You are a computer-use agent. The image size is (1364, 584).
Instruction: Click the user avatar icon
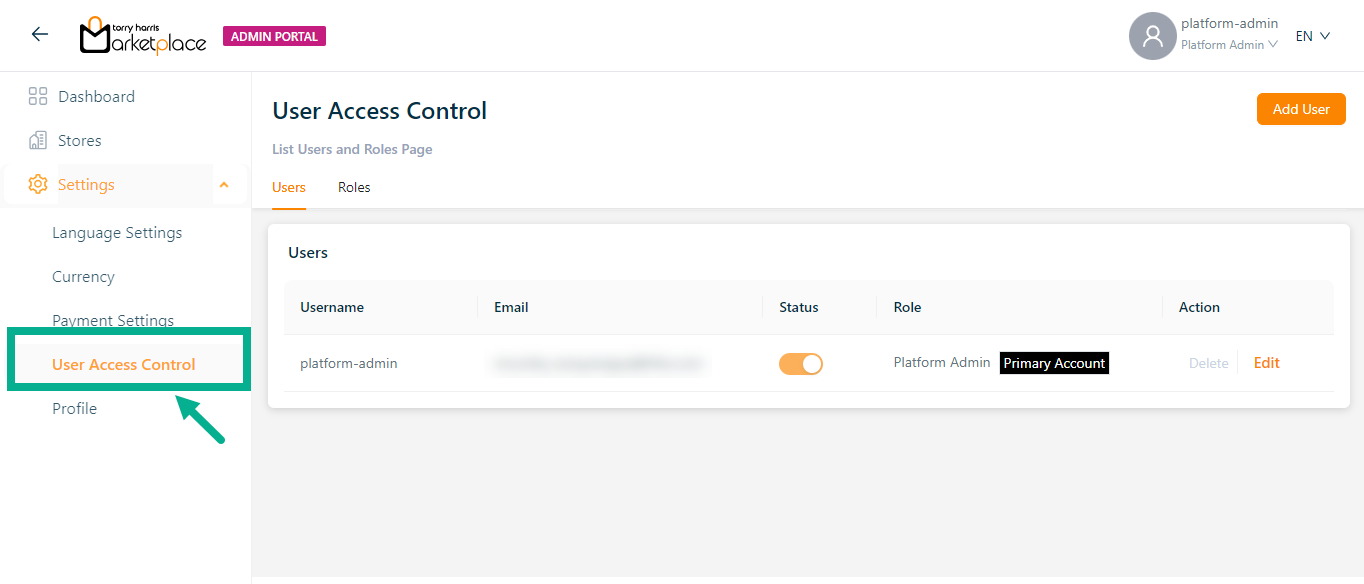(x=1152, y=36)
